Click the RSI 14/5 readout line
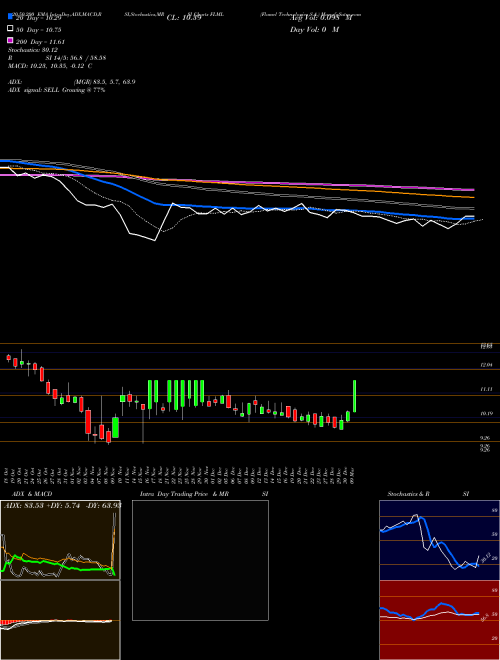 [x=57, y=58]
